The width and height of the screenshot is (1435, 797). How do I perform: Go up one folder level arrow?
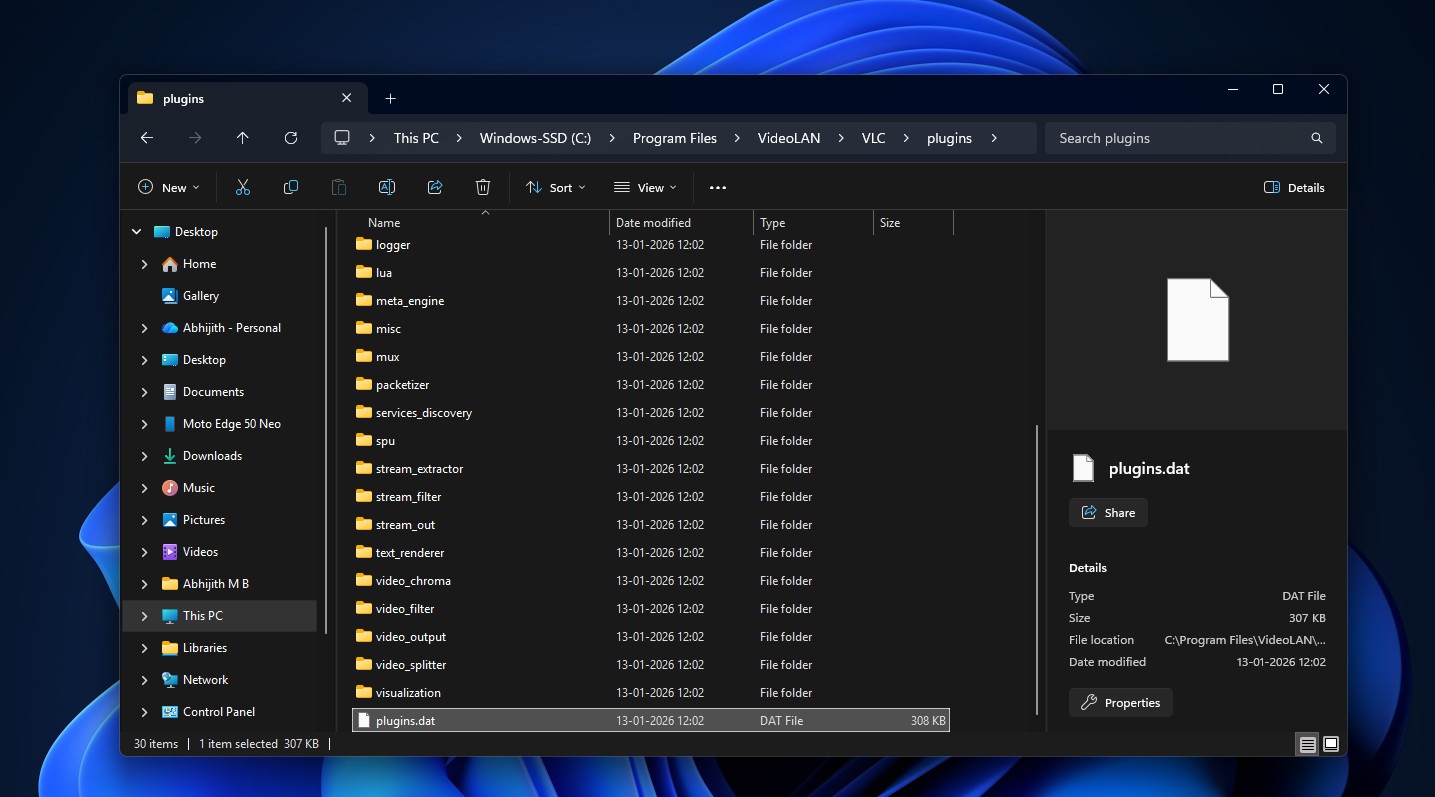coord(243,138)
